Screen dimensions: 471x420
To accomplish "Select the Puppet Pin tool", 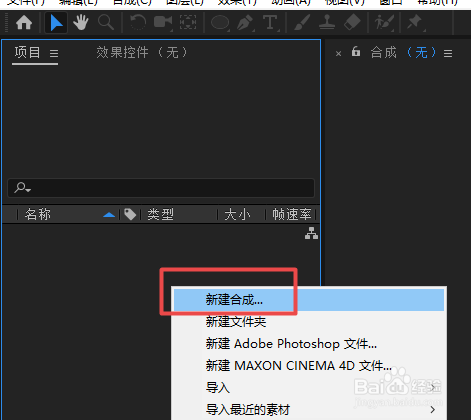I will click(x=415, y=23).
